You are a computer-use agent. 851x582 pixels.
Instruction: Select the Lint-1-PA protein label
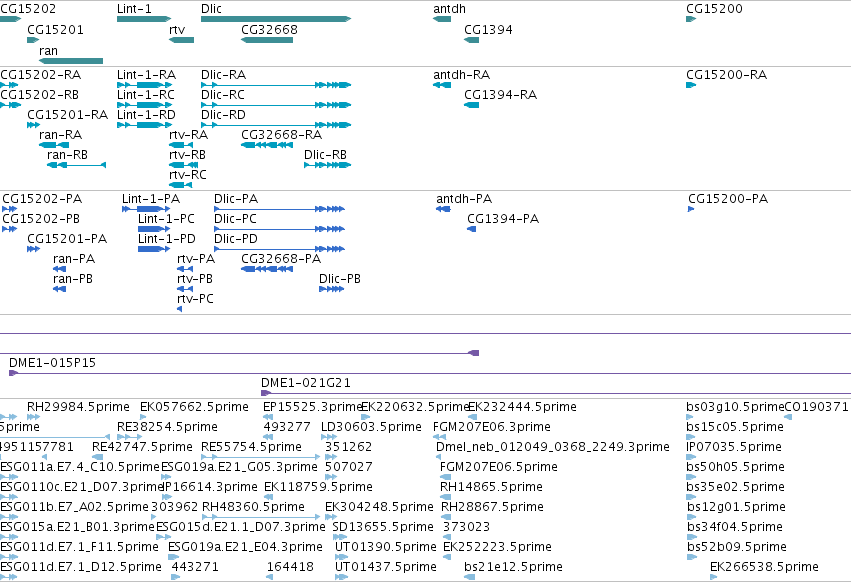click(151, 199)
